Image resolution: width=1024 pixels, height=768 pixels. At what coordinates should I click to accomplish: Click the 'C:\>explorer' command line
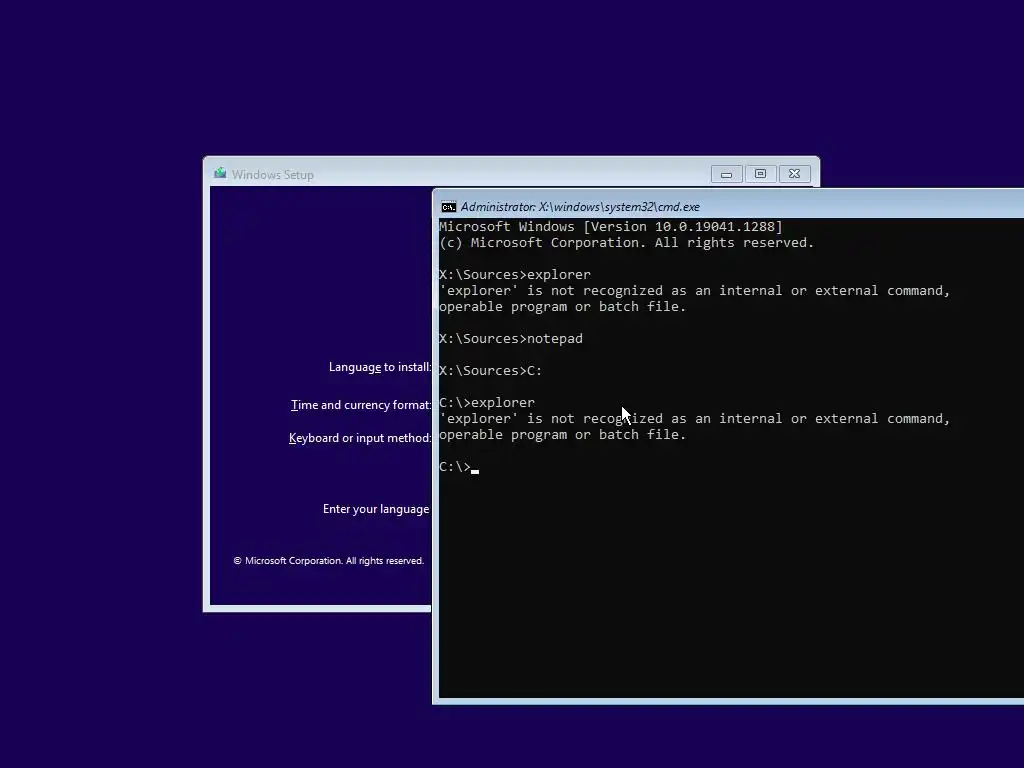coord(487,402)
